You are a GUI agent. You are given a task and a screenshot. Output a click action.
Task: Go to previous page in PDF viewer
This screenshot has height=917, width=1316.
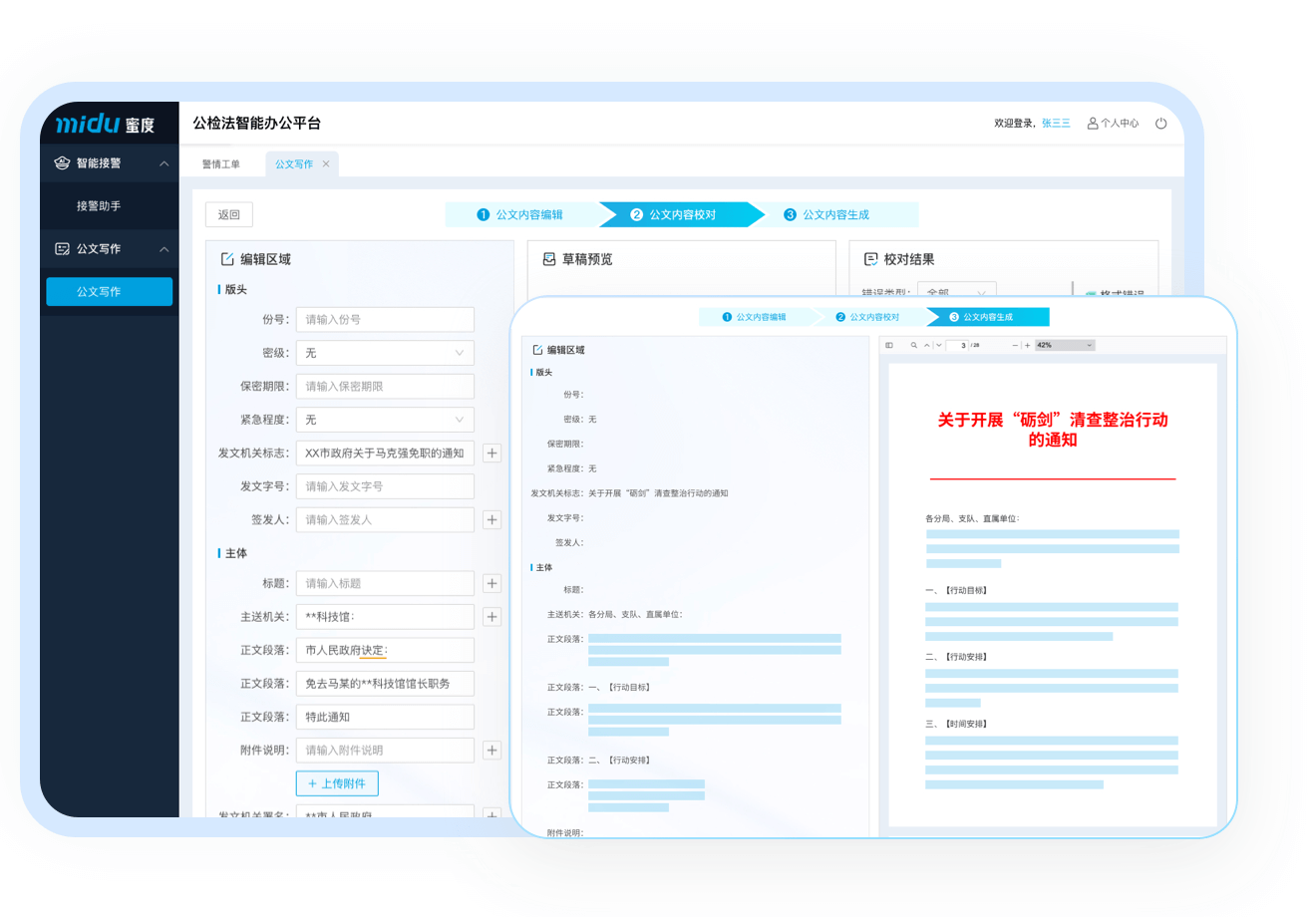[927, 345]
